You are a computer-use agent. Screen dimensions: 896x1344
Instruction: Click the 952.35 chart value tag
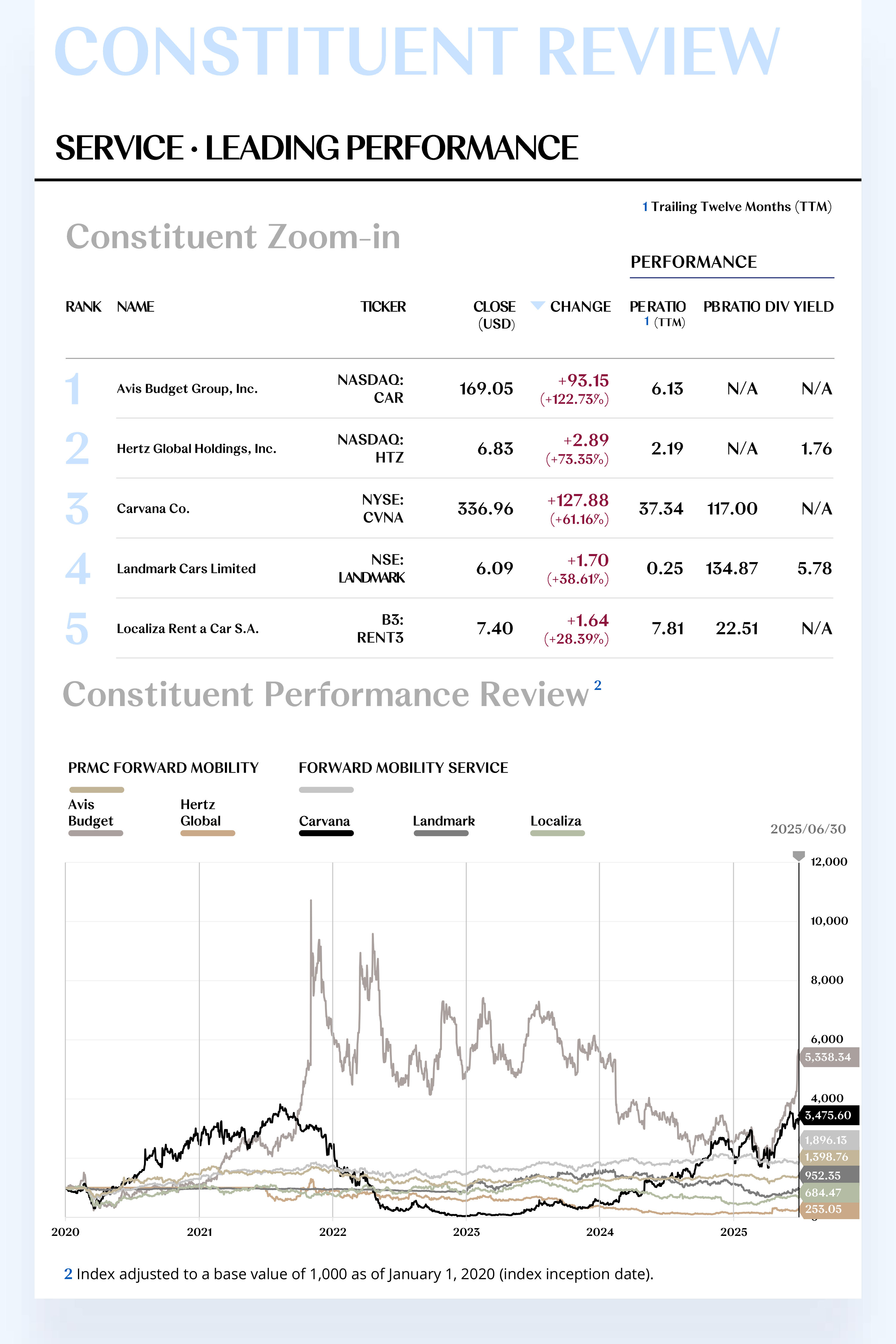829,1176
